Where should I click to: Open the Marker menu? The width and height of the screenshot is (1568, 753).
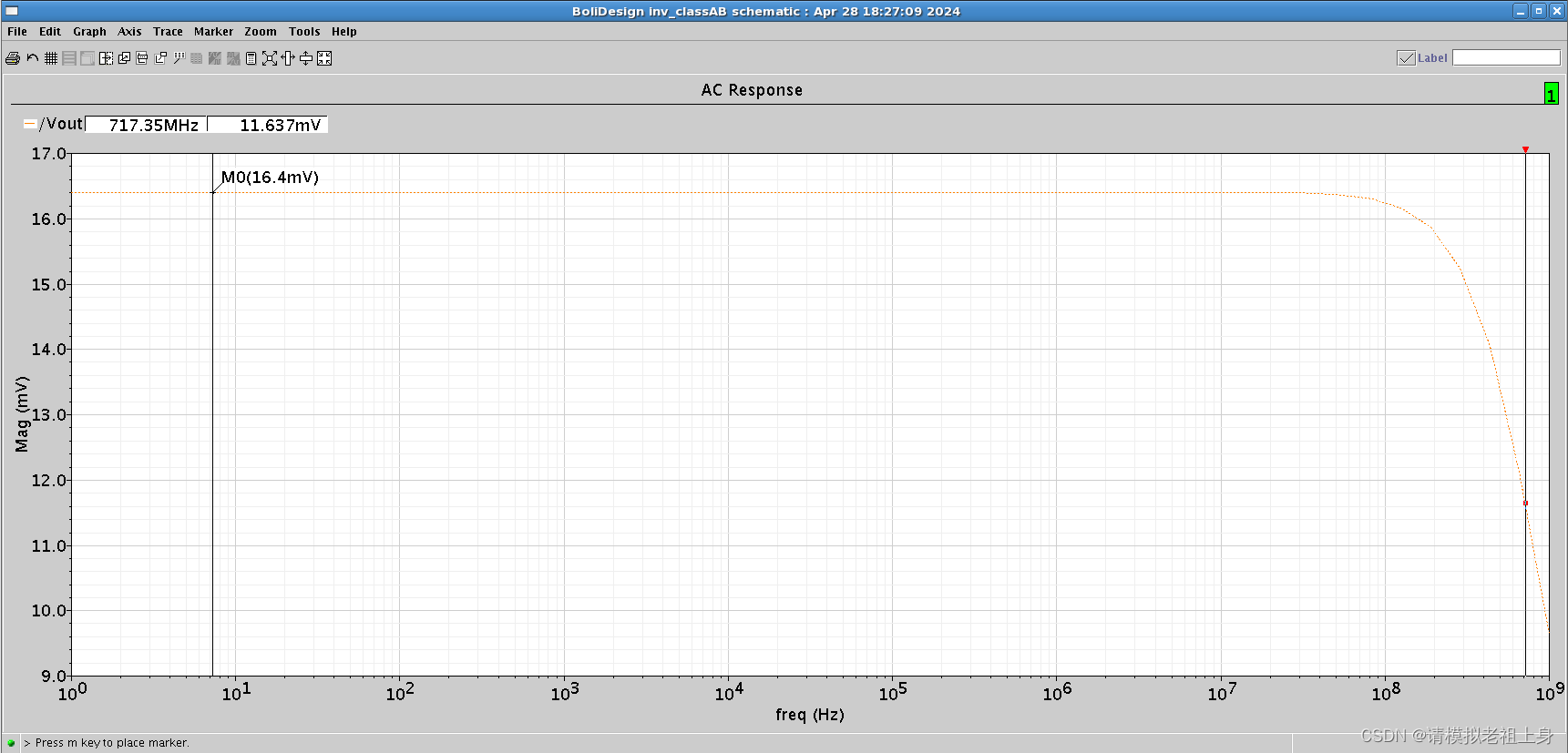coord(213,32)
